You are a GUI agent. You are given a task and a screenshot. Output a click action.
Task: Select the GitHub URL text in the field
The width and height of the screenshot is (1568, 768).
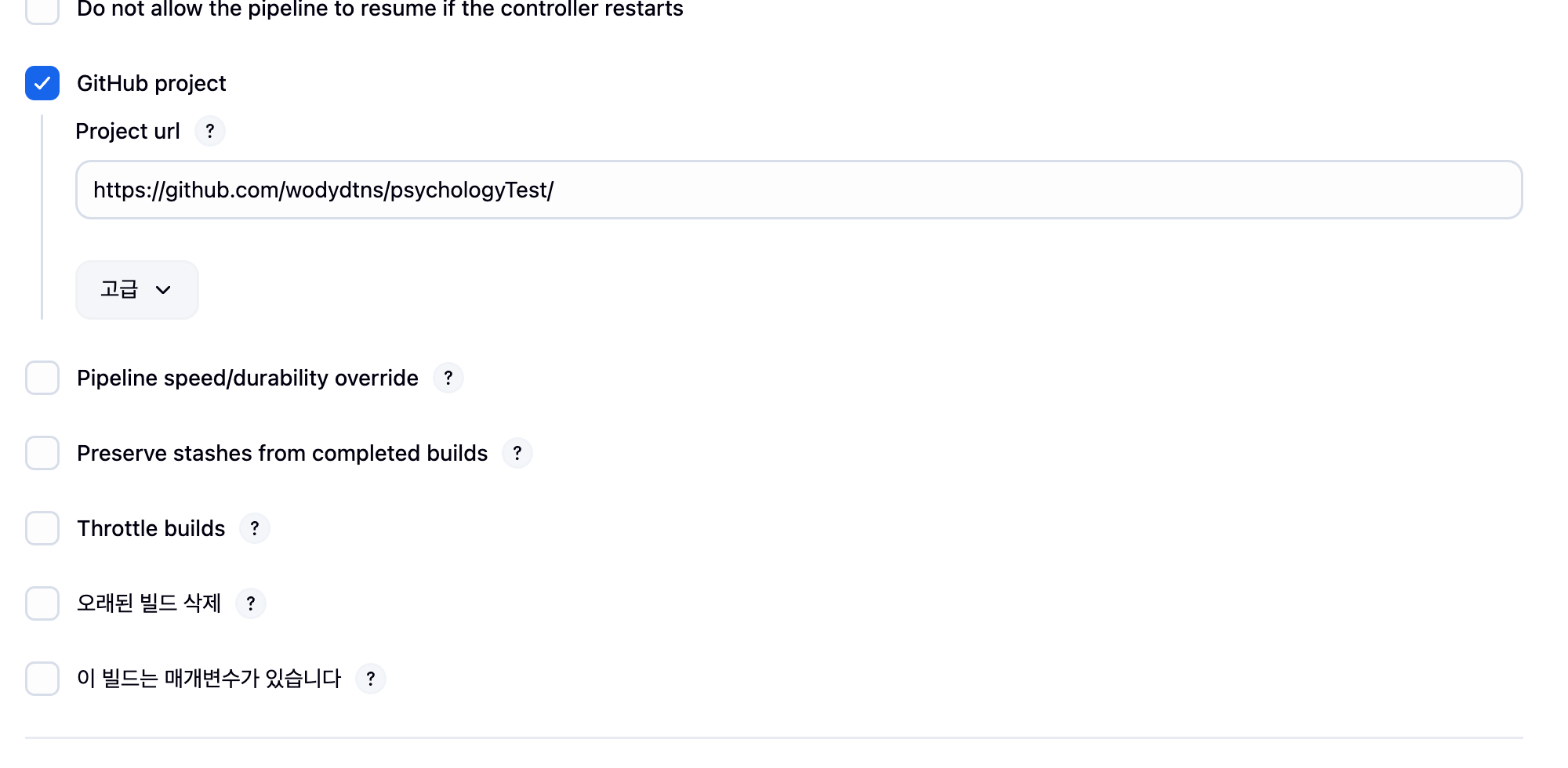pos(323,190)
